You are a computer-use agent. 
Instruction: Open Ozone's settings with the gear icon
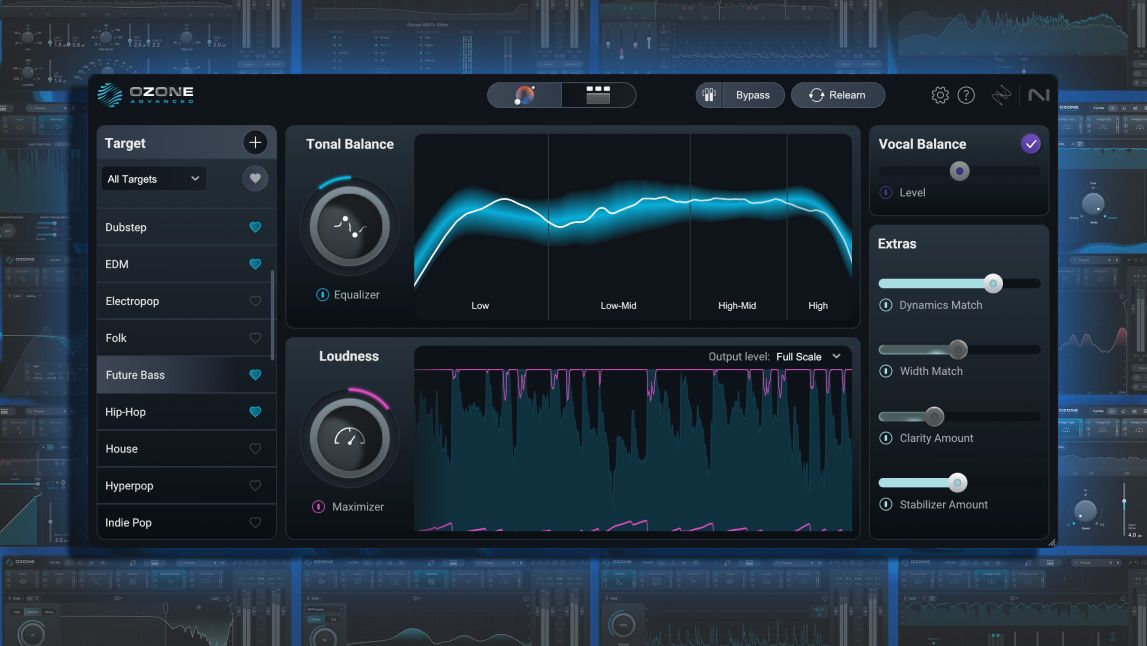(x=939, y=94)
